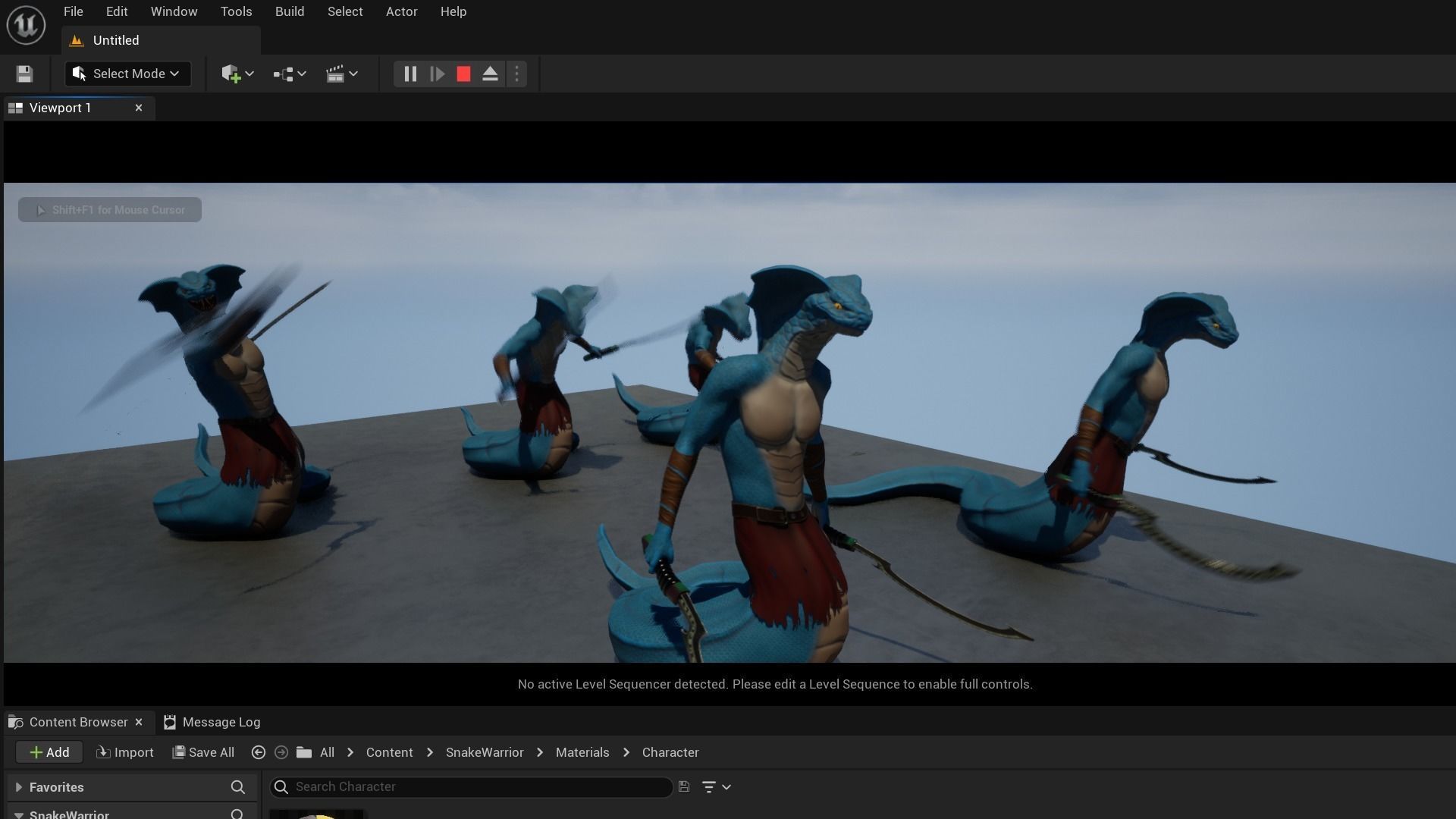Image resolution: width=1456 pixels, height=819 pixels.
Task: Go to the Content breadcrumb
Action: point(389,752)
